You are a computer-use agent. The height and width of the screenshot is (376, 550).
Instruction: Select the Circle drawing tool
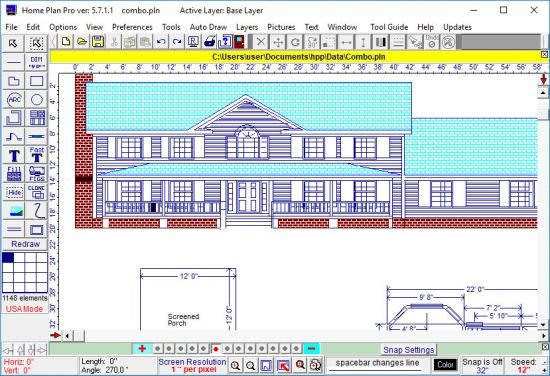(36, 100)
